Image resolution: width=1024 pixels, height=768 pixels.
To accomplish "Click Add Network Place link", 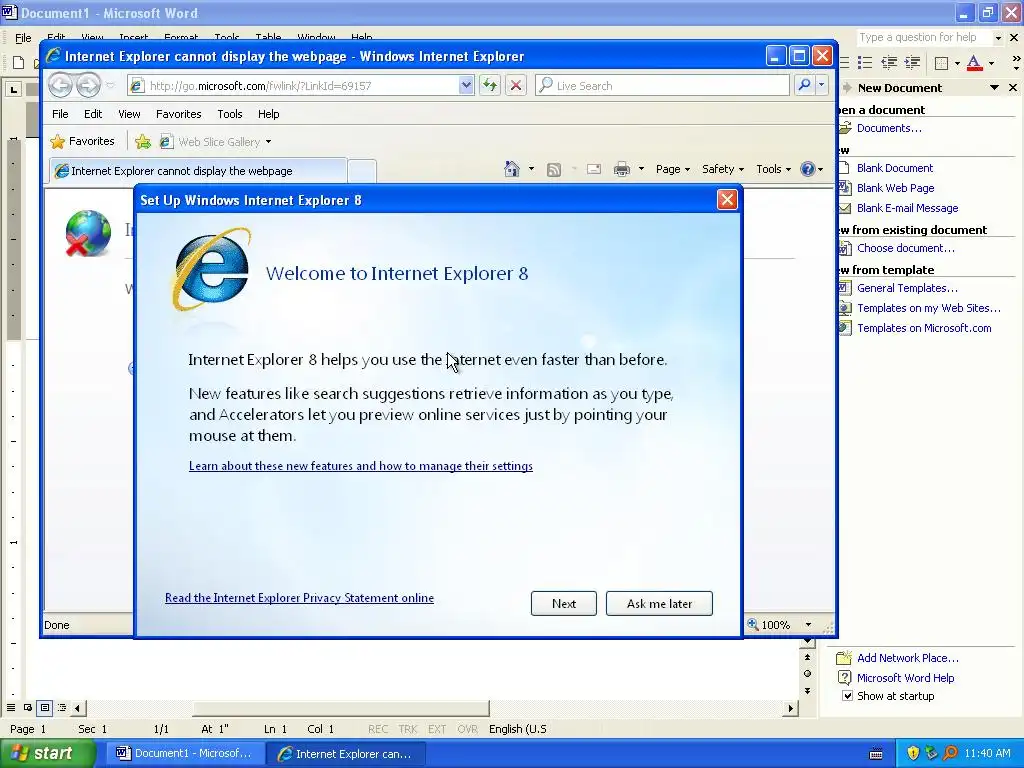I will (908, 658).
